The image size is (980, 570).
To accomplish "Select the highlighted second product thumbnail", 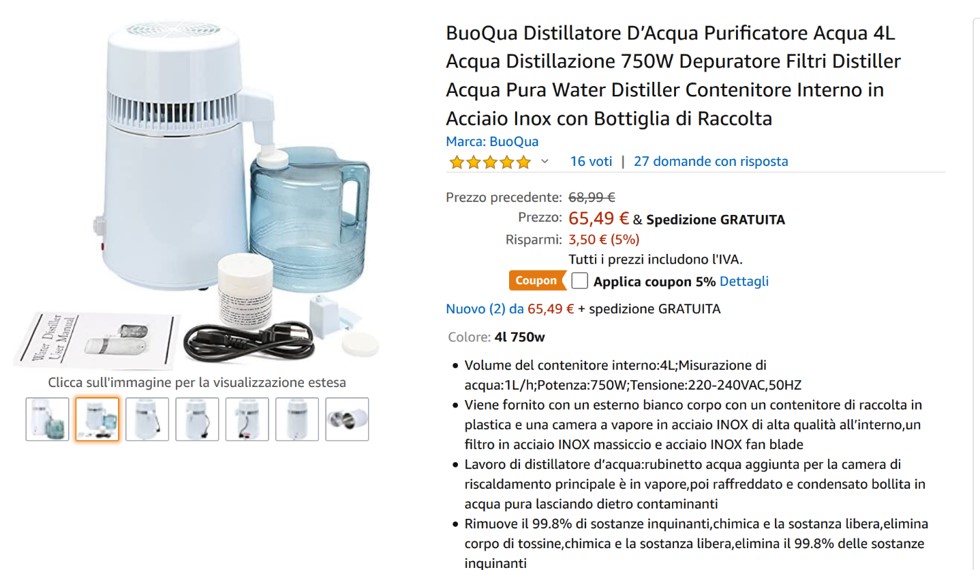I will 97,419.
